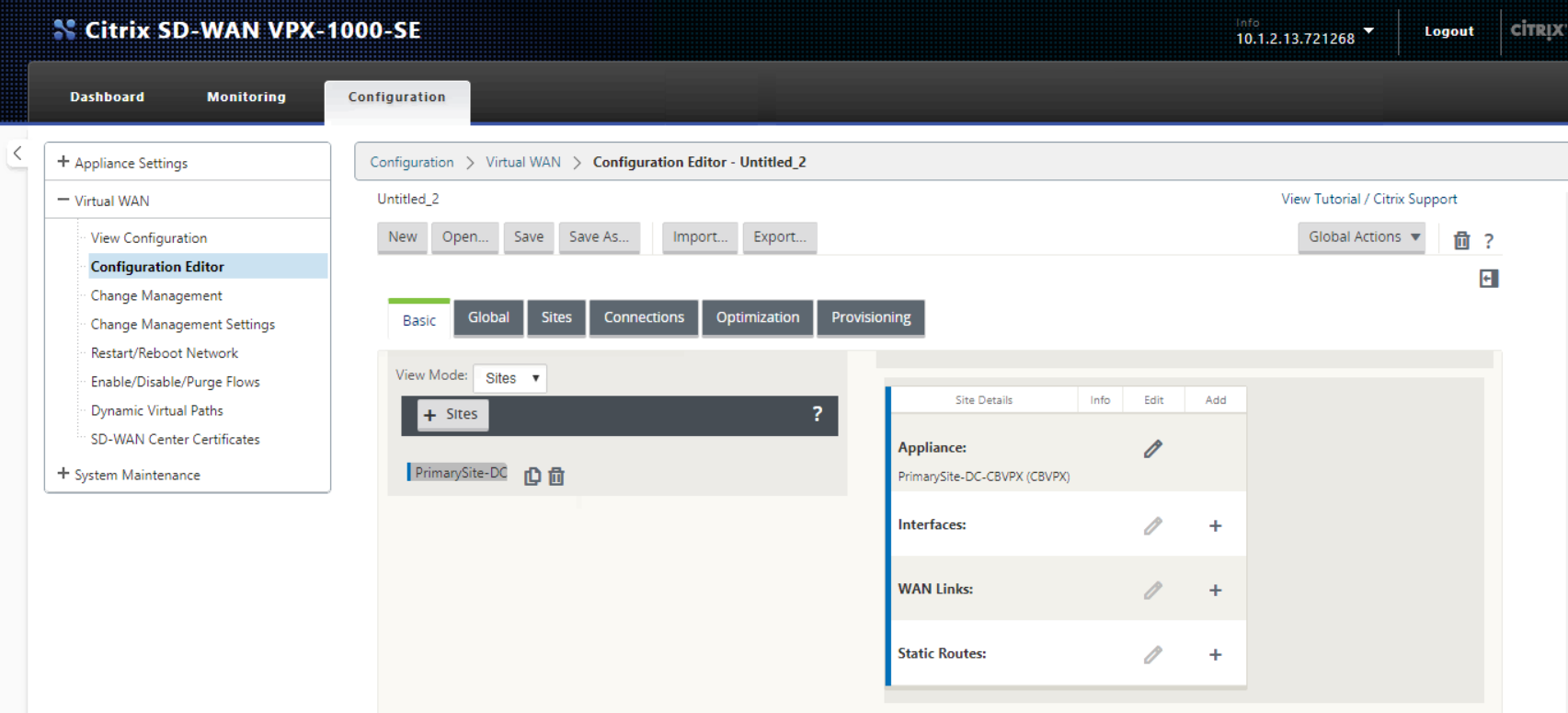Click the Add column header

click(1216, 400)
